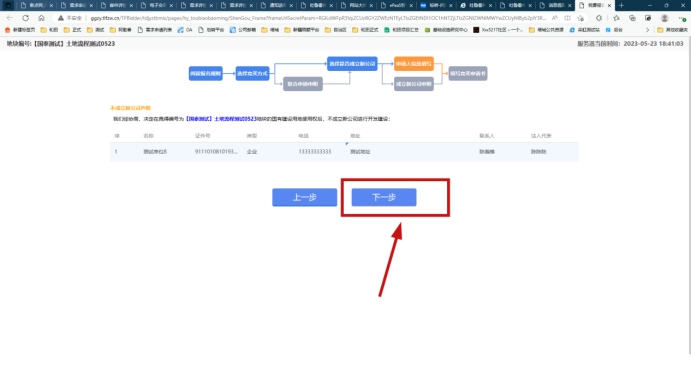691x371 pixels.
Task: Open the OA bookmark icon
Action: pyautogui.click(x=181, y=30)
